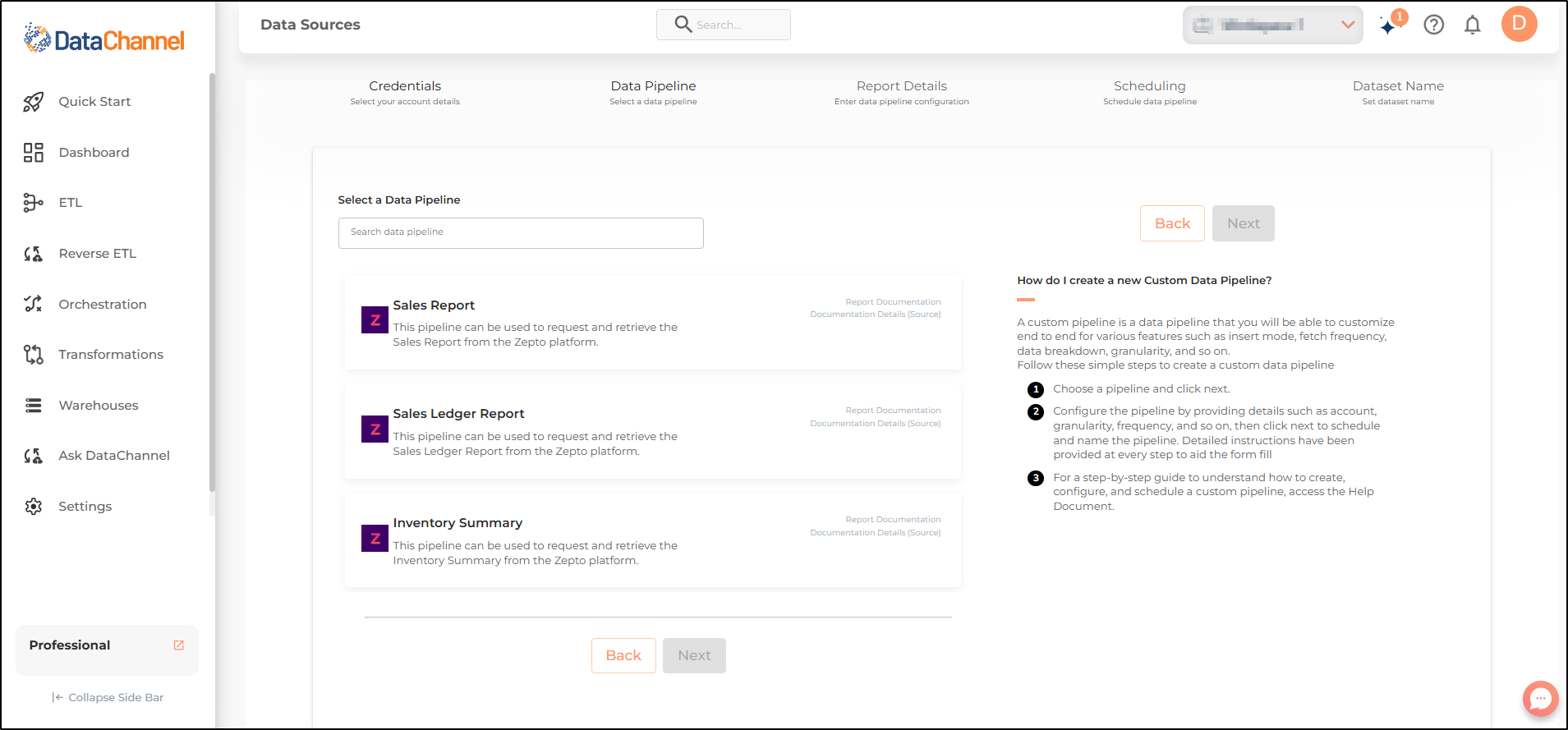Open Sales Ledger Report's Documentation Details (Source)
The image size is (1568, 730).
[x=876, y=424]
